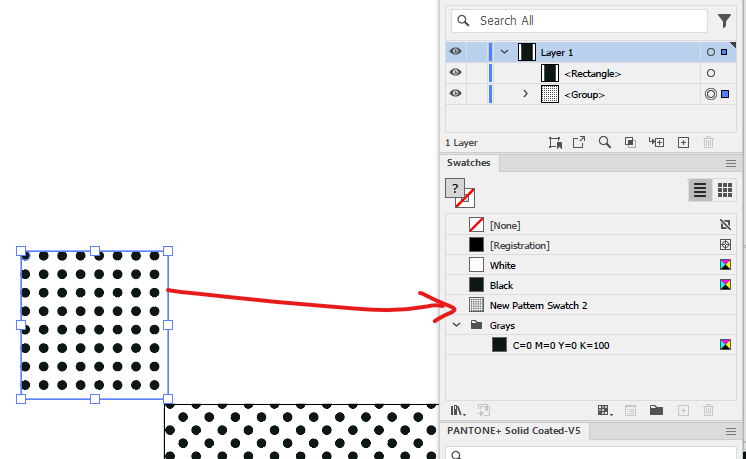Click the Fill box showing question mark
The width and height of the screenshot is (746, 459).
pos(455,188)
